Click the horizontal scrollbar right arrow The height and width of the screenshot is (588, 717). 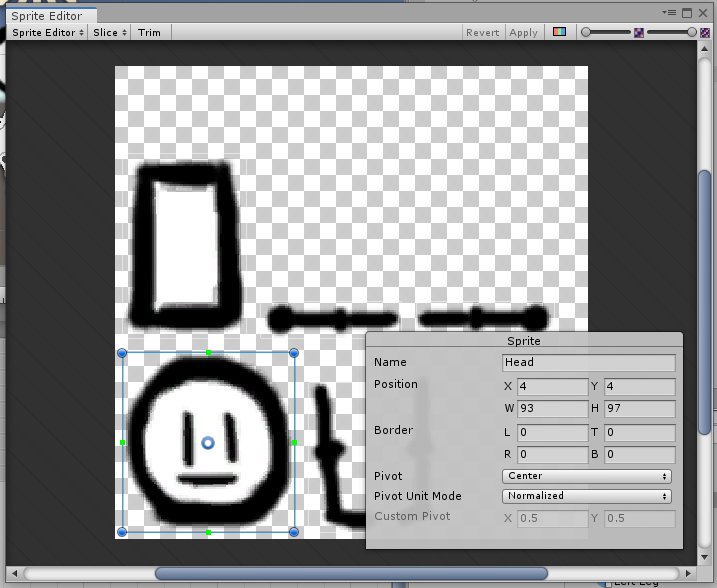click(689, 573)
